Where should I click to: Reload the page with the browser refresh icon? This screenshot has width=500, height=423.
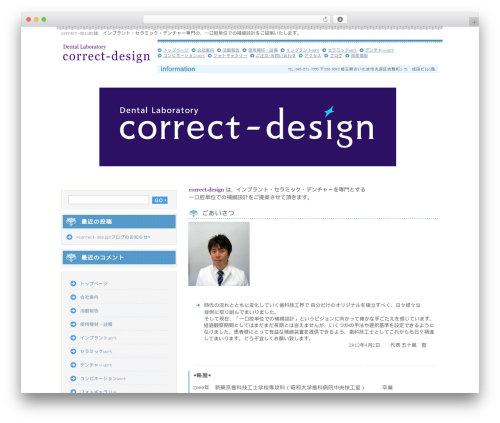[325, 19]
